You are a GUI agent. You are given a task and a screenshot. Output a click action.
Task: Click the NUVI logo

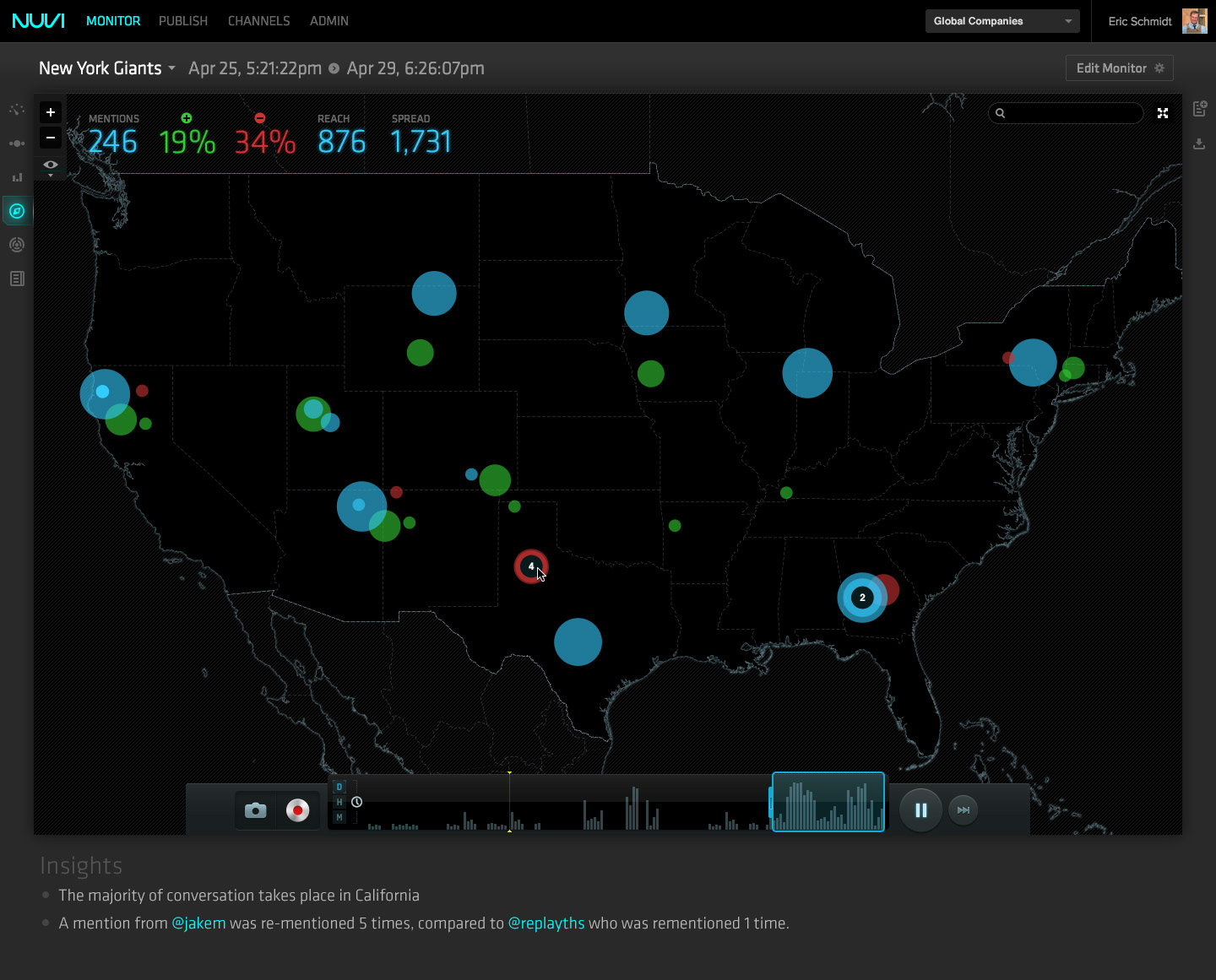(38, 21)
